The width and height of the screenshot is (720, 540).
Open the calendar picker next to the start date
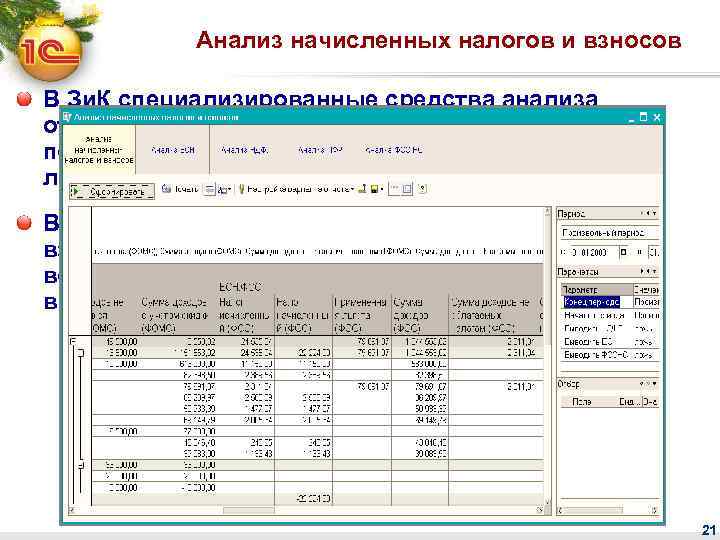(623, 252)
